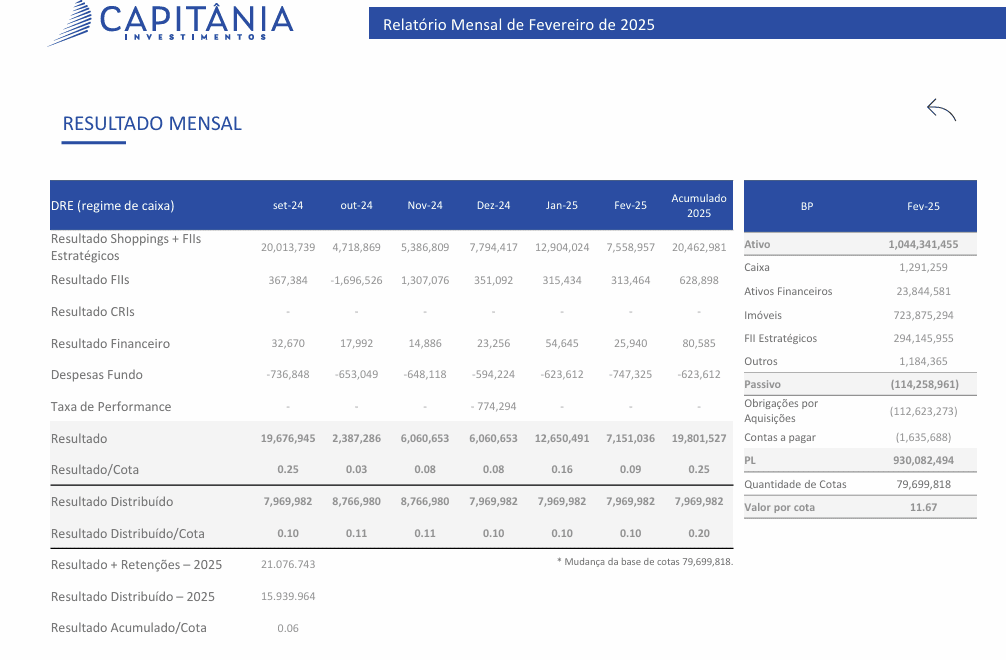Select the Despesas Fundo row label

click(x=97, y=375)
